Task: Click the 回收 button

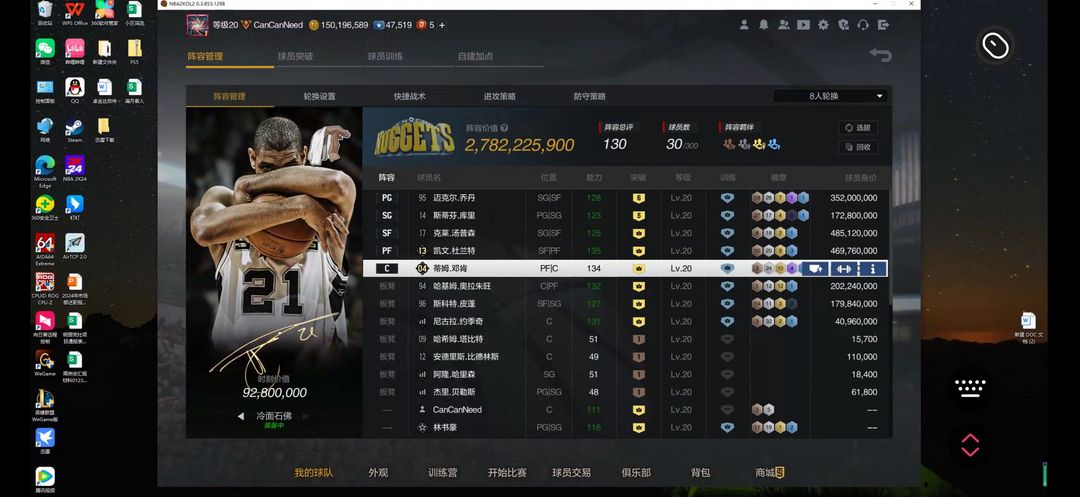Action: click(857, 147)
